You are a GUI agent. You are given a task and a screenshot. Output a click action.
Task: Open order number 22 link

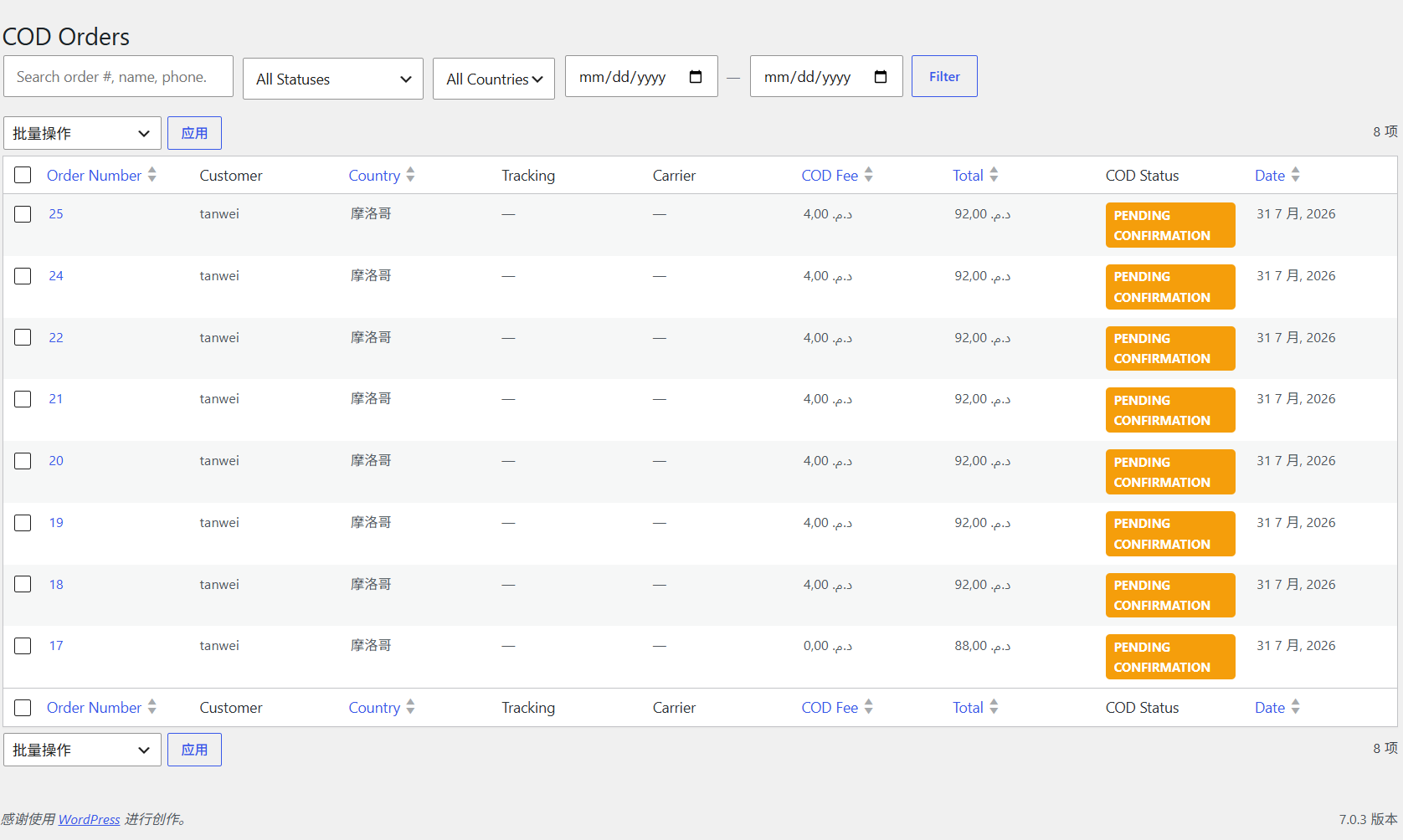tap(56, 338)
